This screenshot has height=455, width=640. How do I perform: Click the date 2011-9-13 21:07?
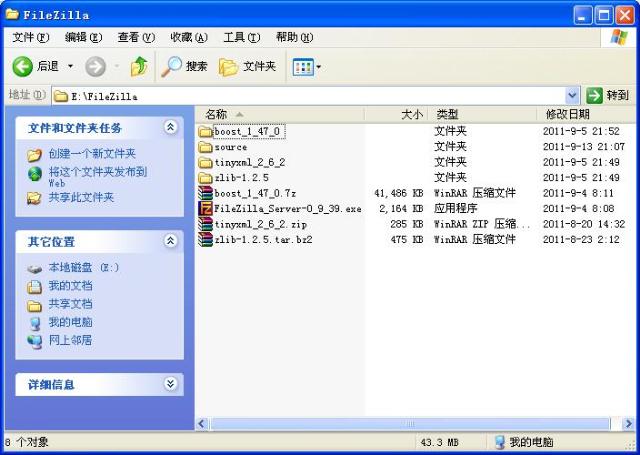point(584,147)
